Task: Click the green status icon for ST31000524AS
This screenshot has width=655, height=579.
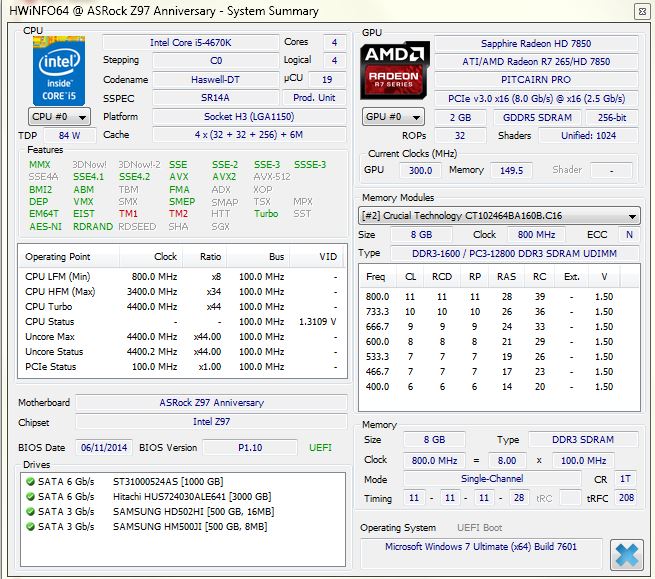Action: tap(32, 482)
